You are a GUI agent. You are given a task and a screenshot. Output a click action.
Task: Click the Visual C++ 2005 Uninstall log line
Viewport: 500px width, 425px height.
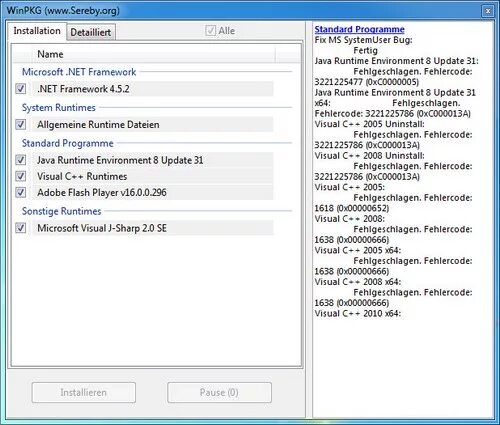point(369,124)
